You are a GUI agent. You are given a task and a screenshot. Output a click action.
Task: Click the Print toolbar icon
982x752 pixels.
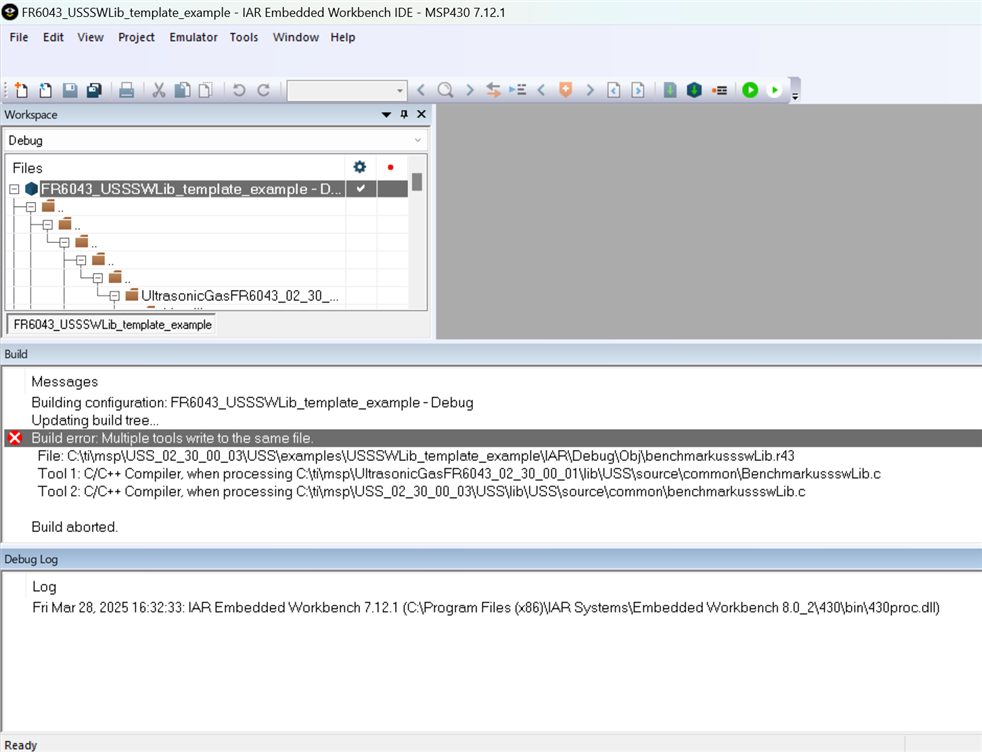pos(127,90)
